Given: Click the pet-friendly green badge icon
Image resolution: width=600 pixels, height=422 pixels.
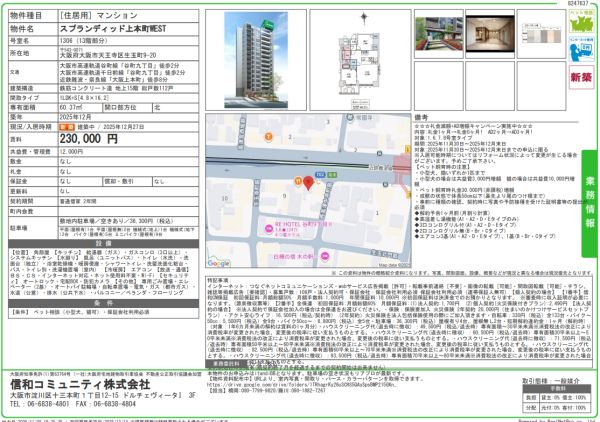Looking at the screenshot, I should [x=581, y=21].
